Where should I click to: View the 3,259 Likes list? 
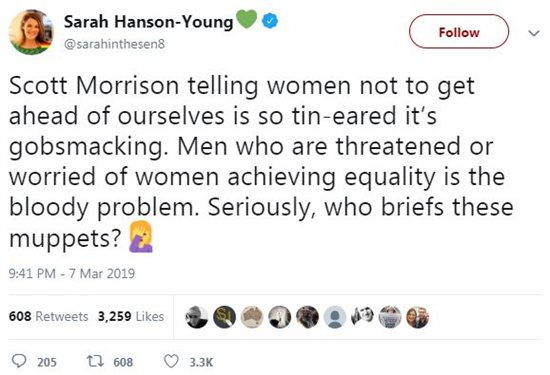tap(131, 316)
